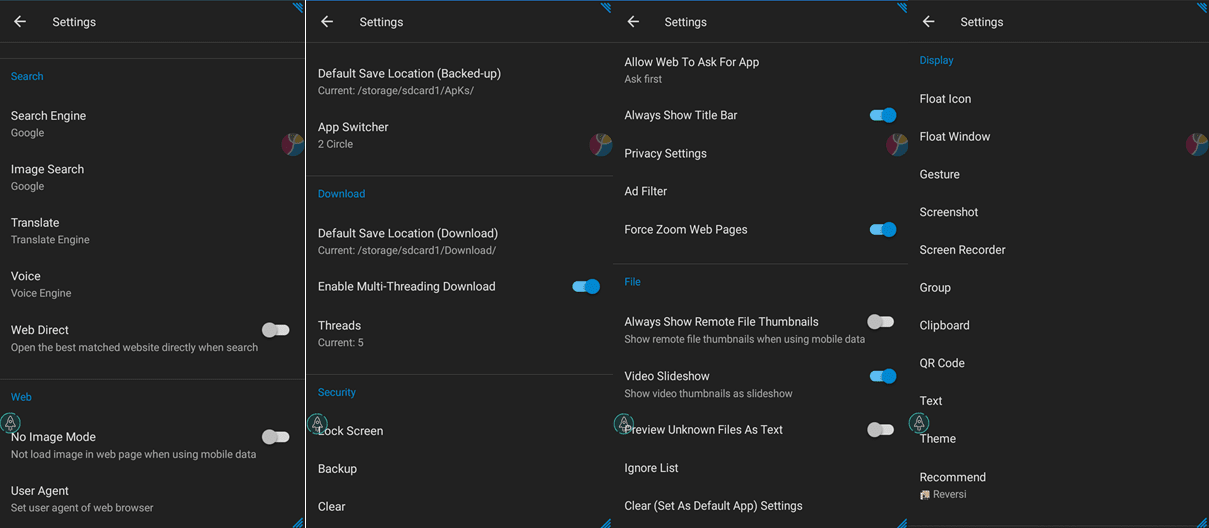Tap the pie-chart float icon beside Privacy Settings
Viewport: 1209px width, 528px height.
[897, 145]
